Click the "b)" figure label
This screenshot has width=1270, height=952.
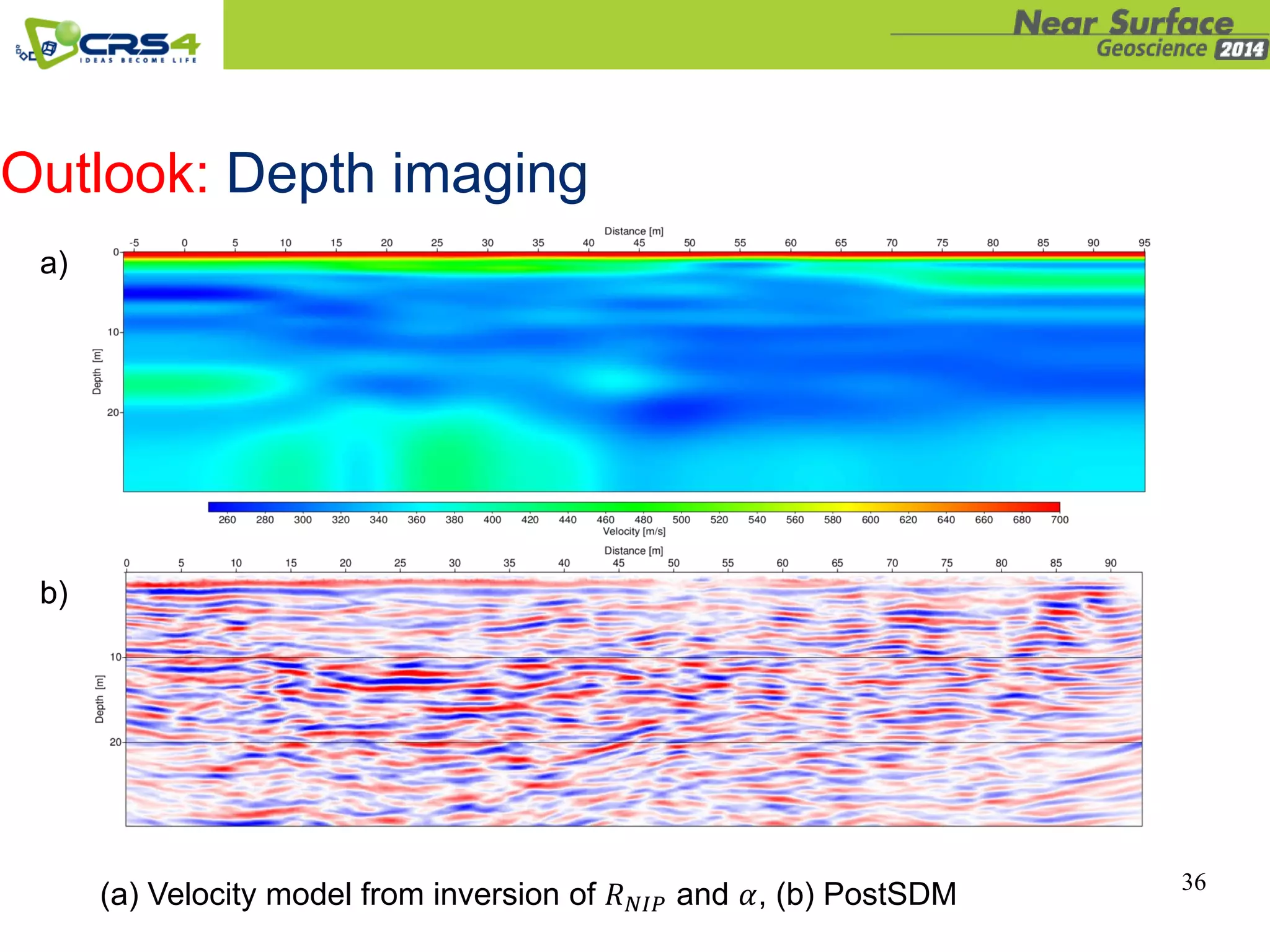[54, 593]
